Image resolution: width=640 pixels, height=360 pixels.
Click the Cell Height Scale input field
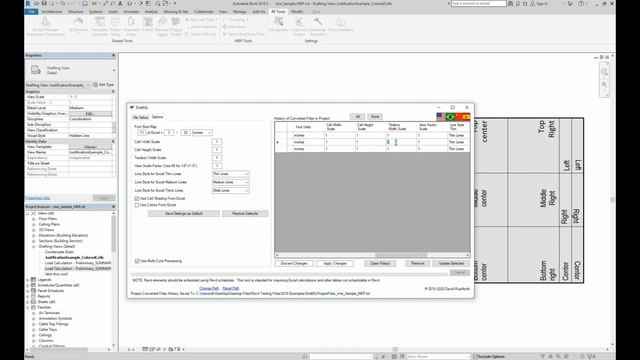coord(217,150)
